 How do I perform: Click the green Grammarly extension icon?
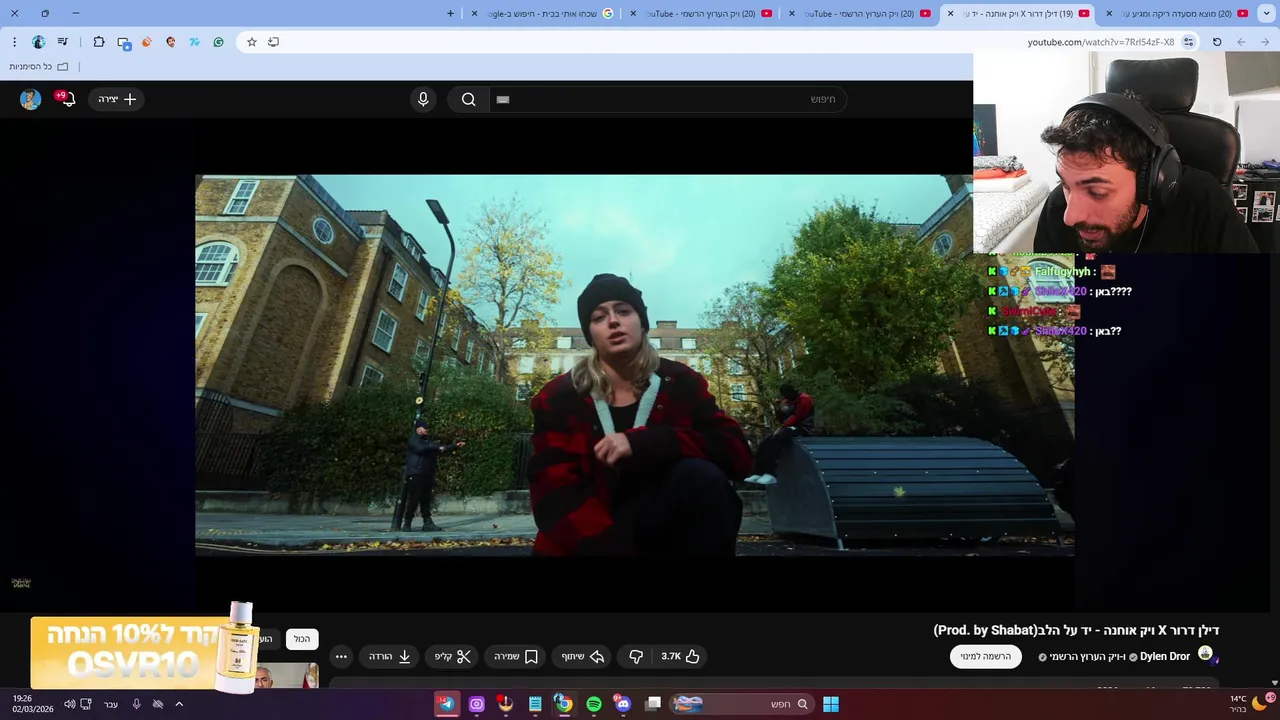(x=218, y=42)
